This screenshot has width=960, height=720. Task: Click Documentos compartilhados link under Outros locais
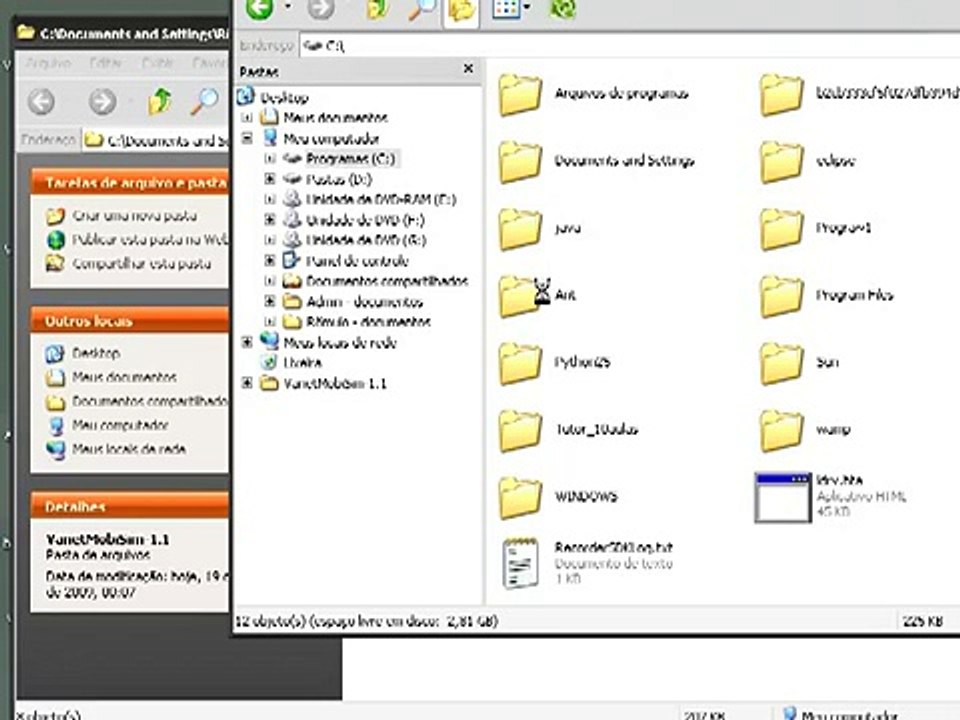point(150,401)
